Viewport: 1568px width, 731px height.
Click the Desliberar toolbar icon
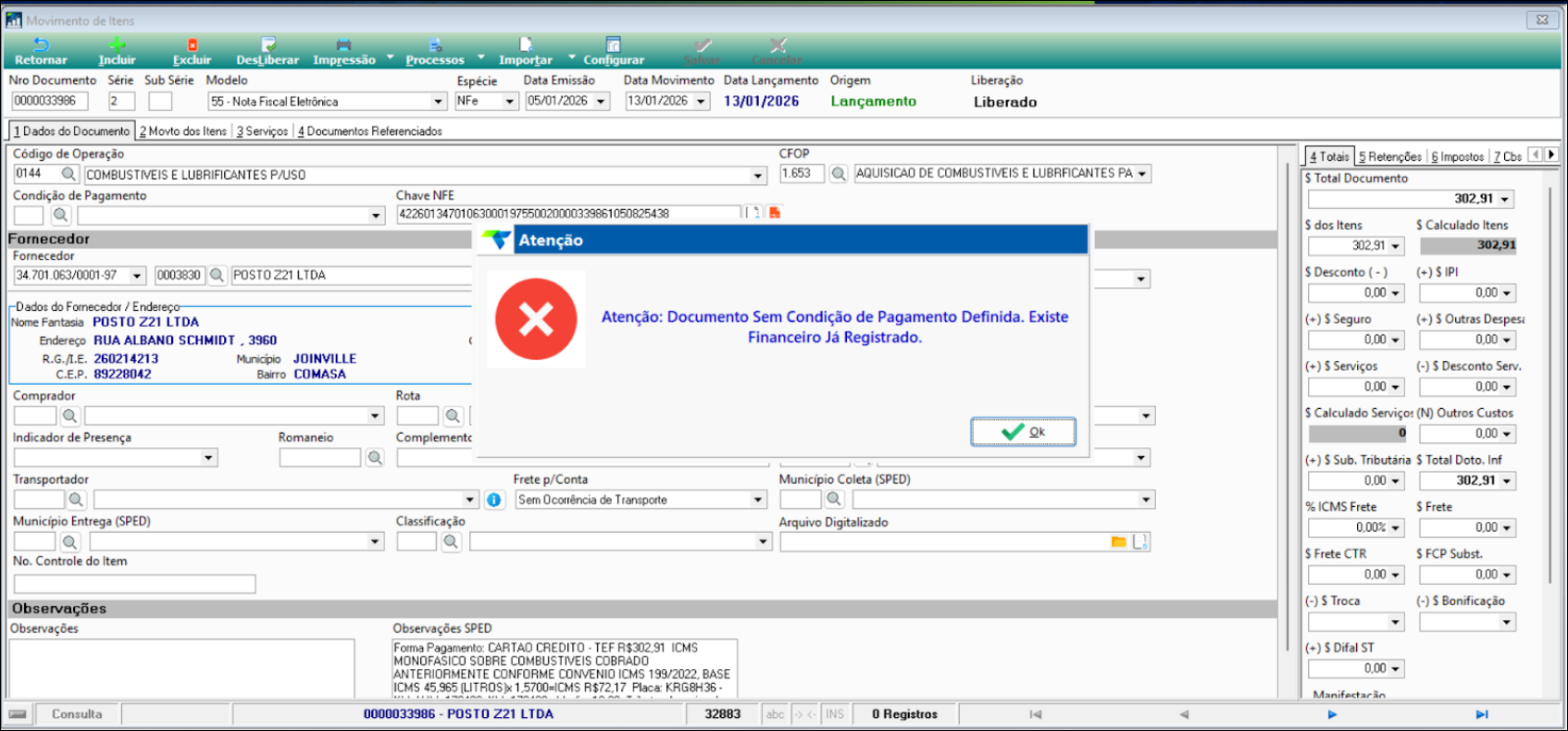pos(268,44)
